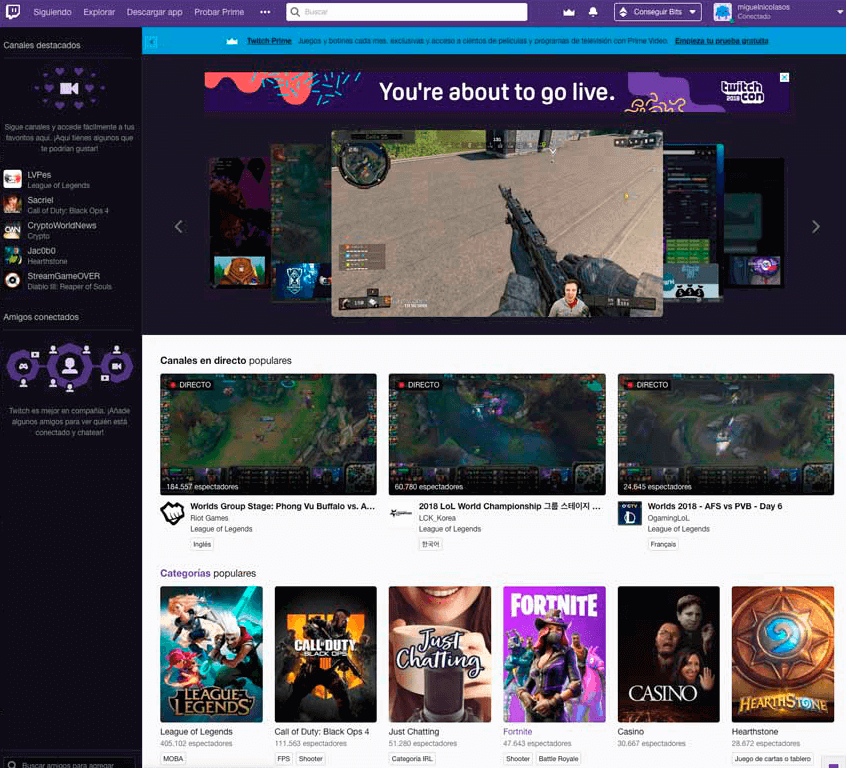Click Juego de cartas o tablero tag
The width and height of the screenshot is (846, 768).
point(773,759)
